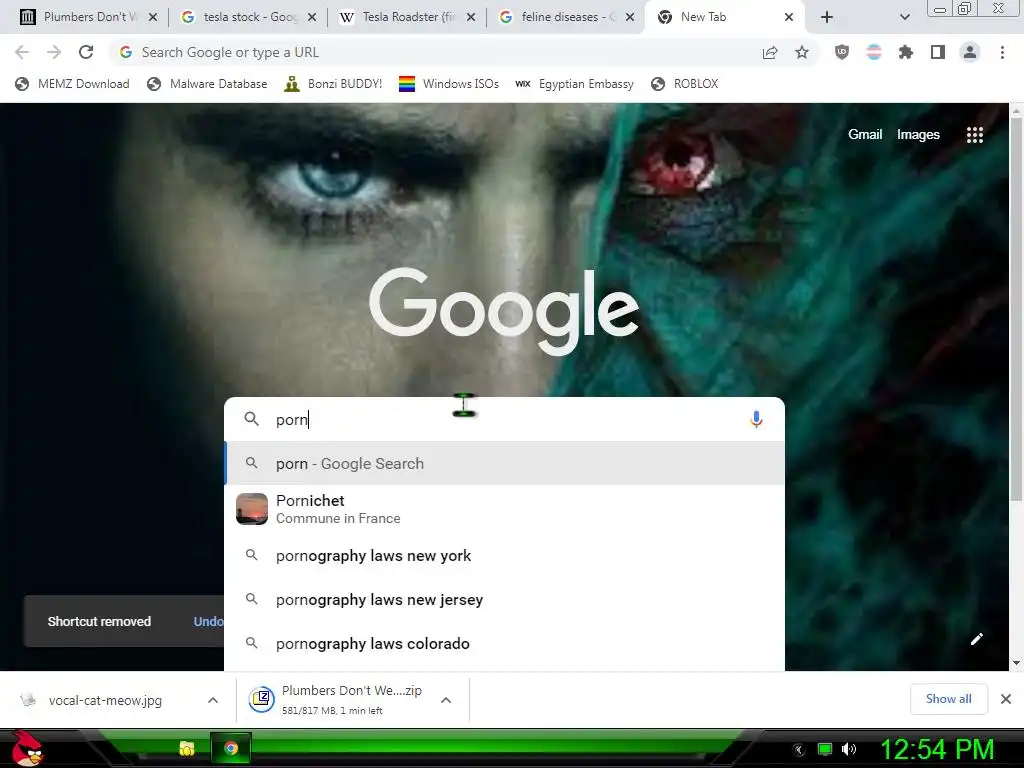Viewport: 1024px width, 768px height.
Task: Open Extensions puzzle piece menu
Action: coord(906,52)
